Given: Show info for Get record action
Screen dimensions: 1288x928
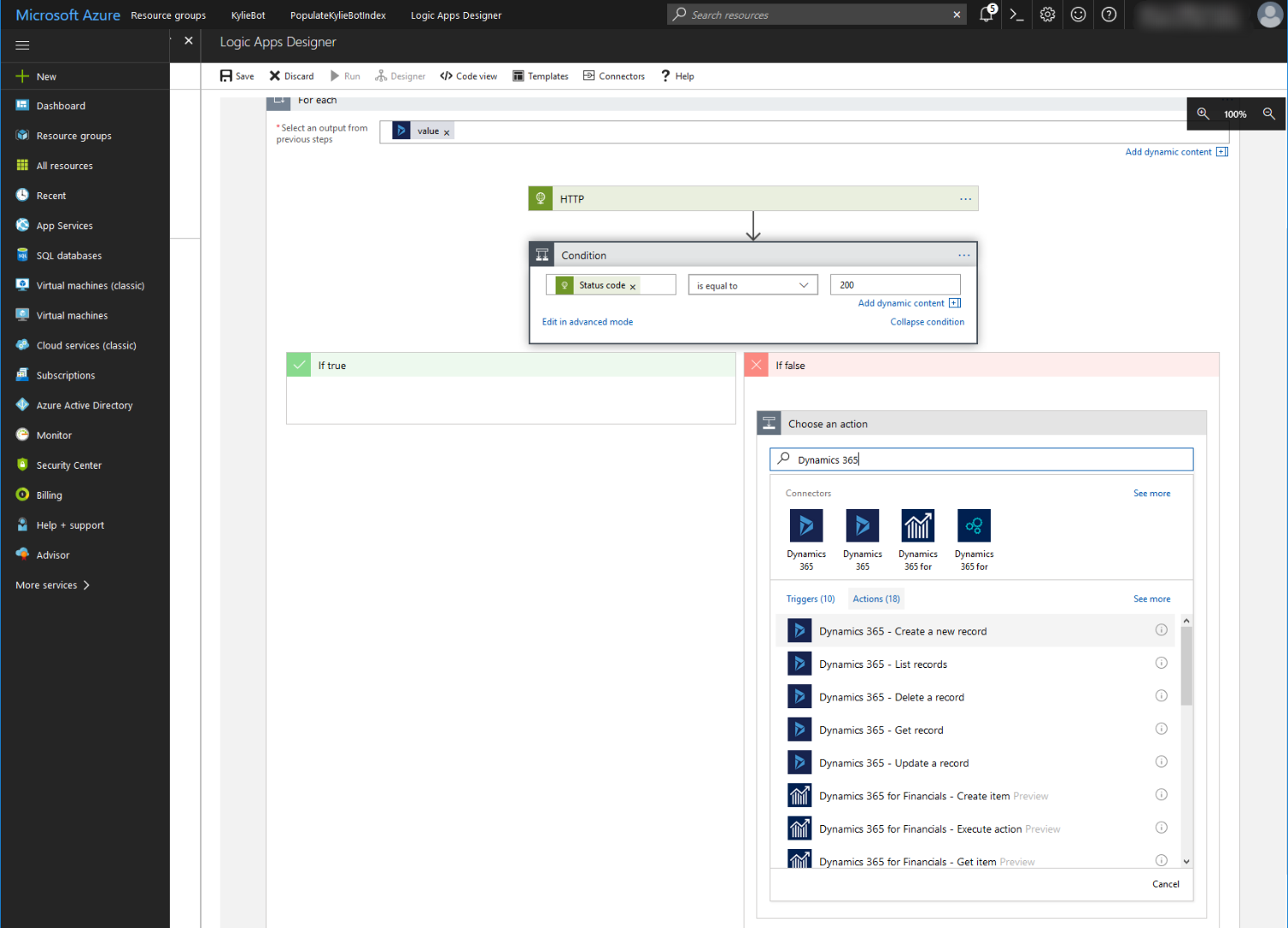Looking at the screenshot, I should 1161,729.
